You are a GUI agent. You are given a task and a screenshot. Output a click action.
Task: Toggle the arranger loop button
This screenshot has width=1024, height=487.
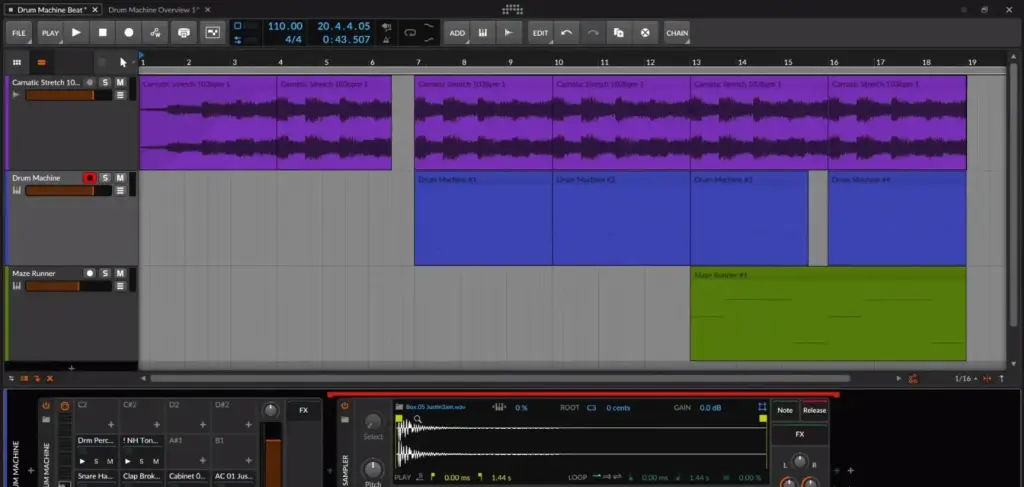click(410, 33)
